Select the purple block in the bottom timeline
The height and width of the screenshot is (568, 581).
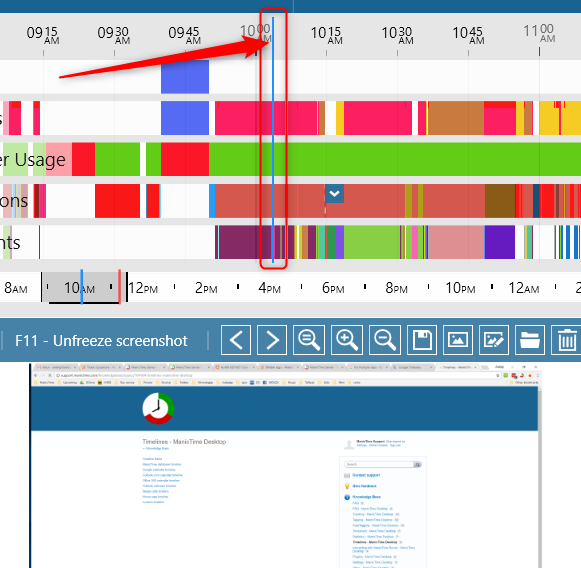tap(499, 242)
